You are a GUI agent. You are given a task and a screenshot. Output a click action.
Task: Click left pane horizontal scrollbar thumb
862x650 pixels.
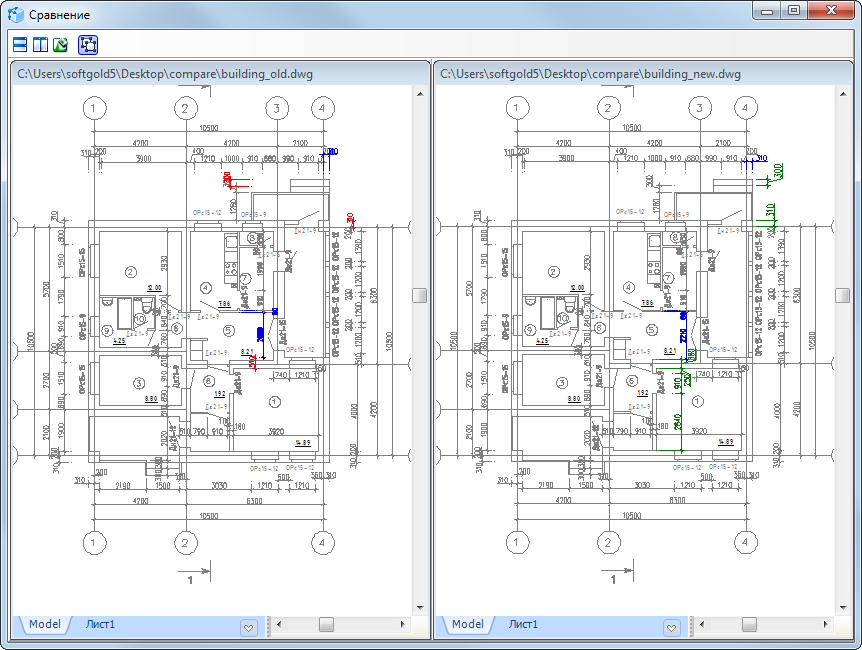[326, 625]
